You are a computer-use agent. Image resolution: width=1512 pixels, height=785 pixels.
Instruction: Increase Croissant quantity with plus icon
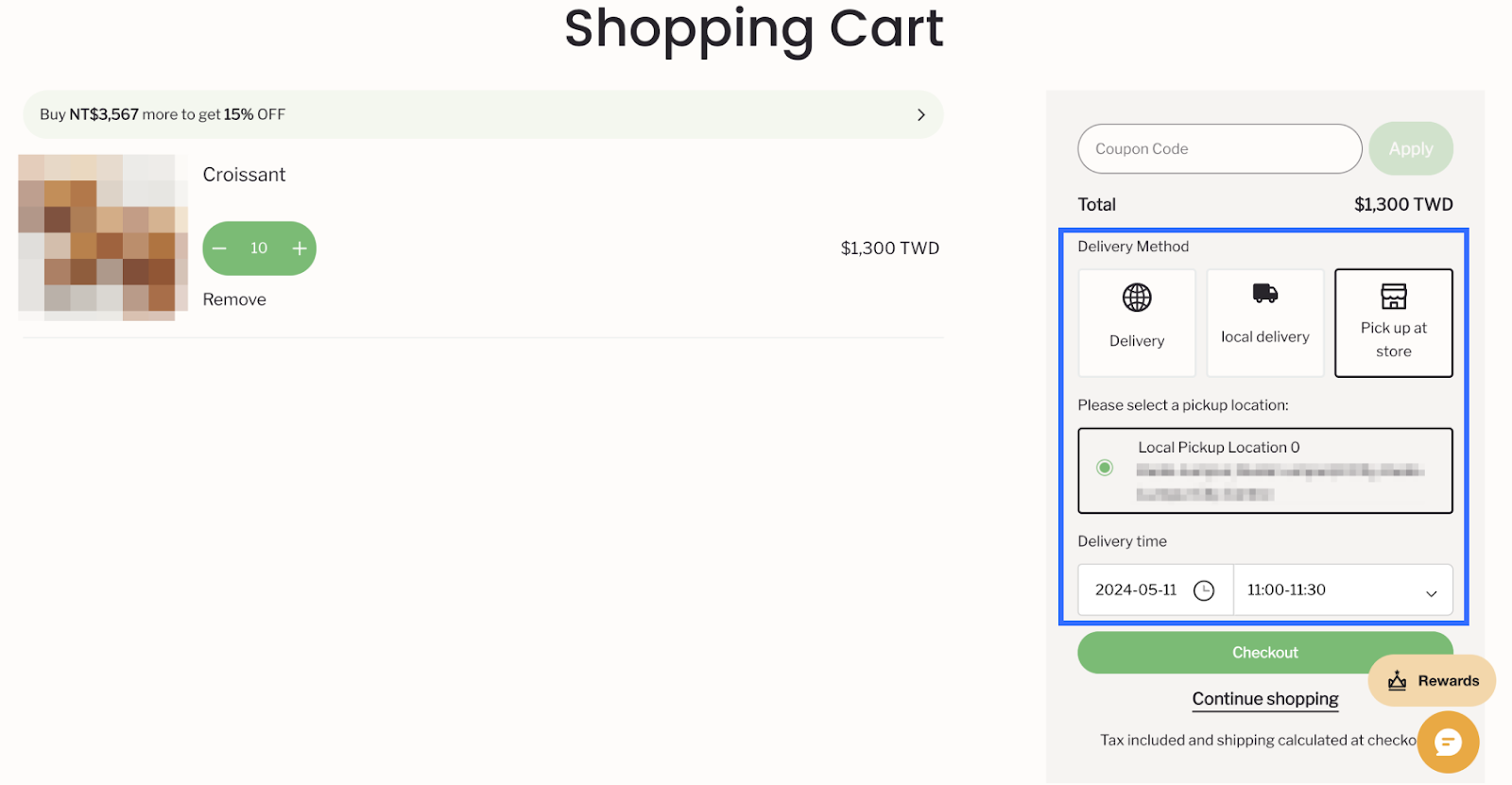pos(300,248)
